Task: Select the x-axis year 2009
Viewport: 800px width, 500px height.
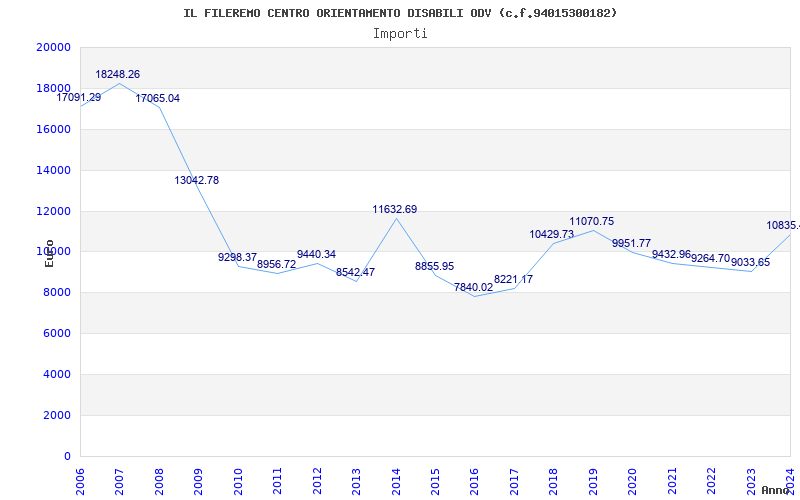Action: 198,481
